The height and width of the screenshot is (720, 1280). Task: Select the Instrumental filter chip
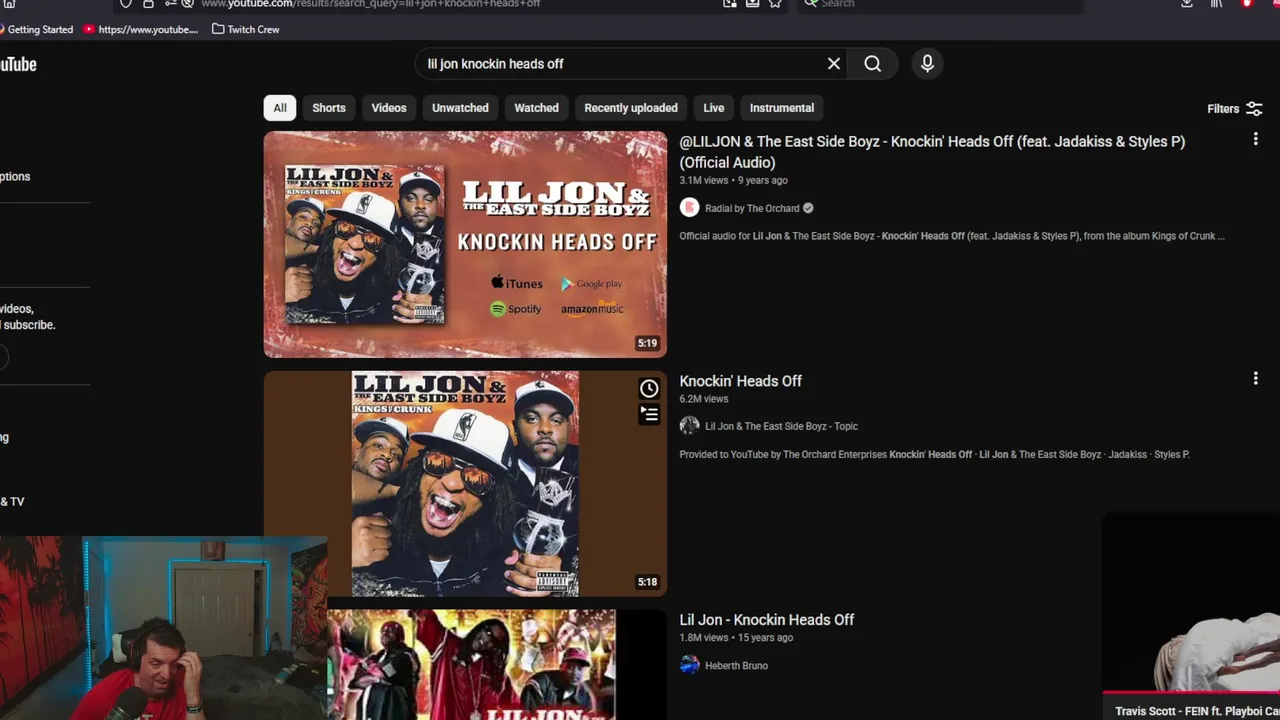(x=782, y=108)
